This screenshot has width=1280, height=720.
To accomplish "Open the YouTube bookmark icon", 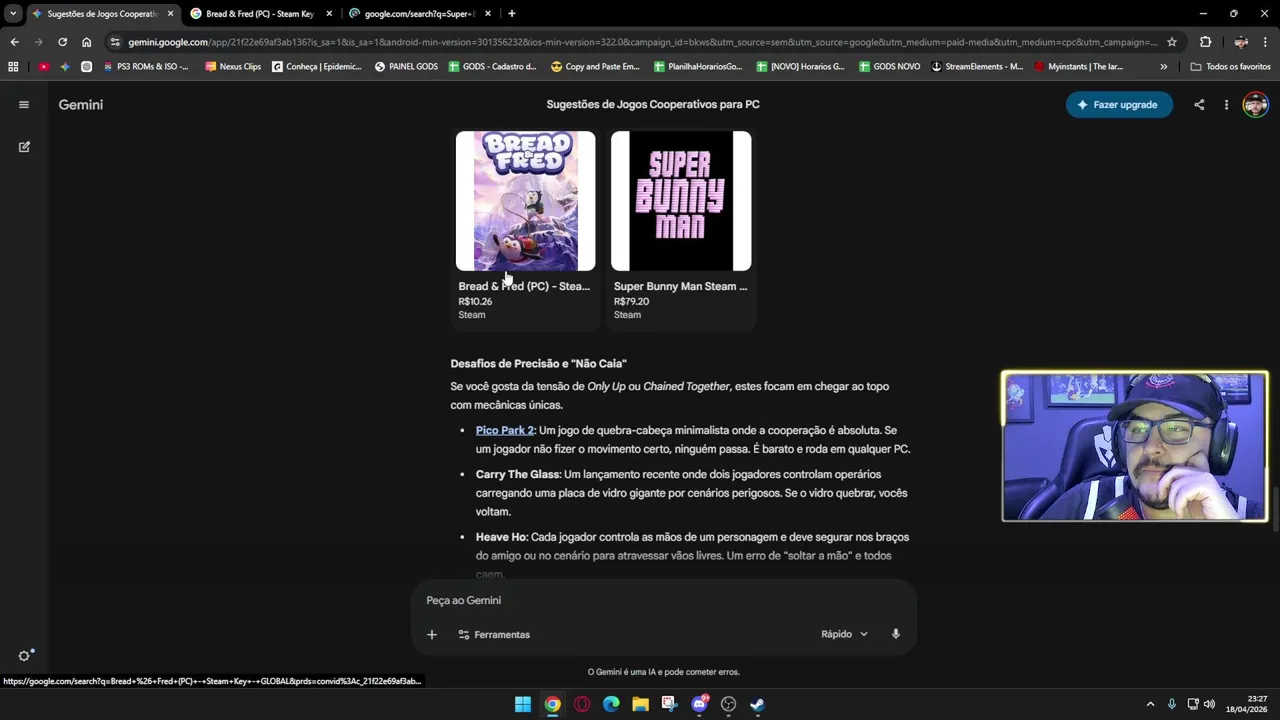I will 43,67.
